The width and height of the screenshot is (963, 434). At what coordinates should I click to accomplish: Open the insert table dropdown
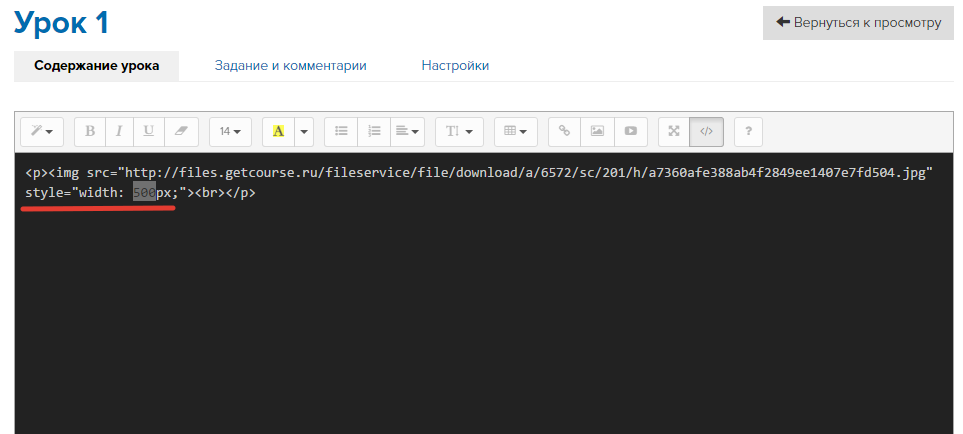(516, 131)
